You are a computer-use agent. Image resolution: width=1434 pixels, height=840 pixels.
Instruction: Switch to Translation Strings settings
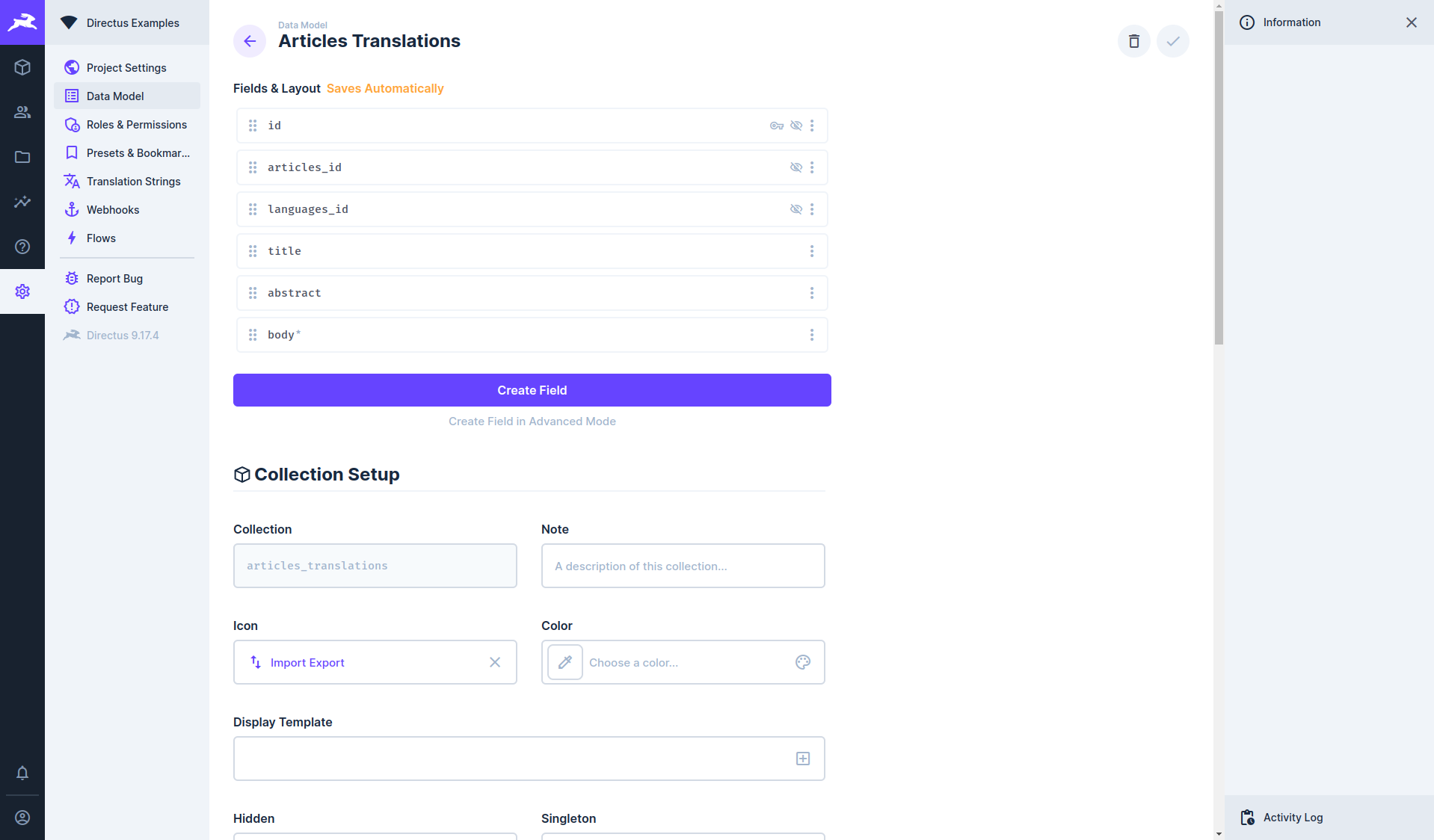(133, 181)
